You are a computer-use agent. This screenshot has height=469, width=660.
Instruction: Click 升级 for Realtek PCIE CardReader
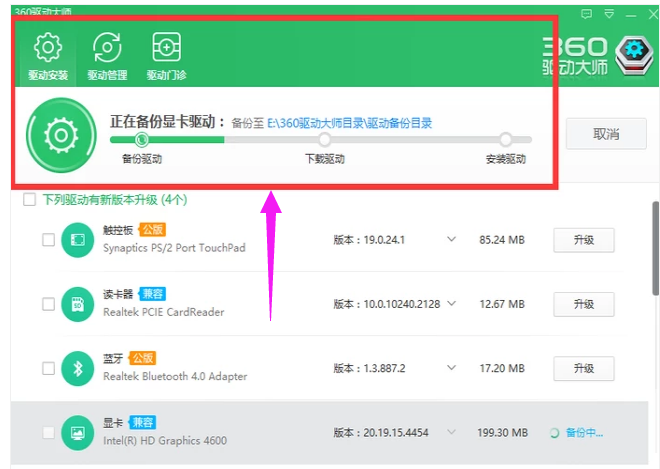(584, 304)
